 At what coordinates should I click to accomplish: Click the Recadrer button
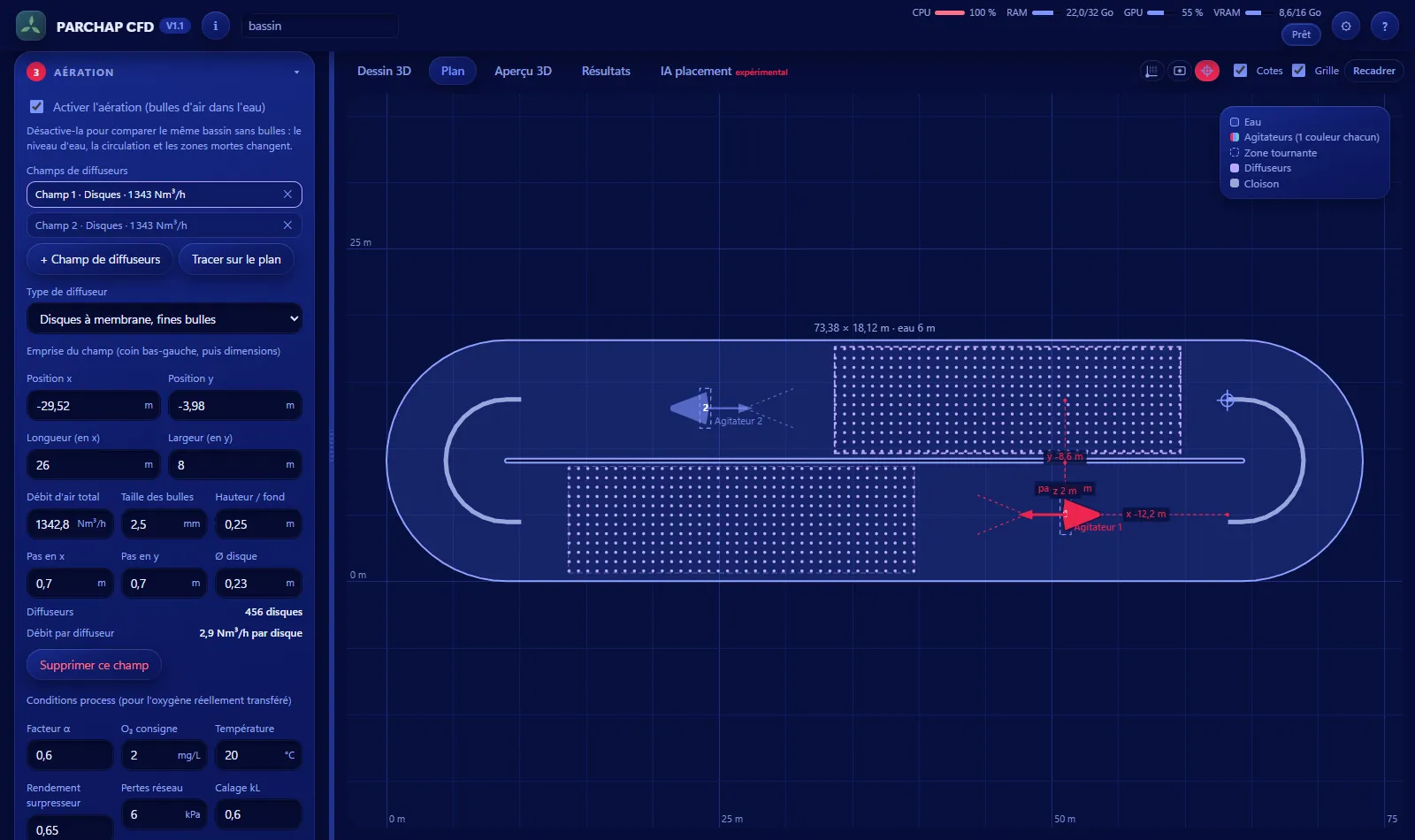coord(1373,71)
